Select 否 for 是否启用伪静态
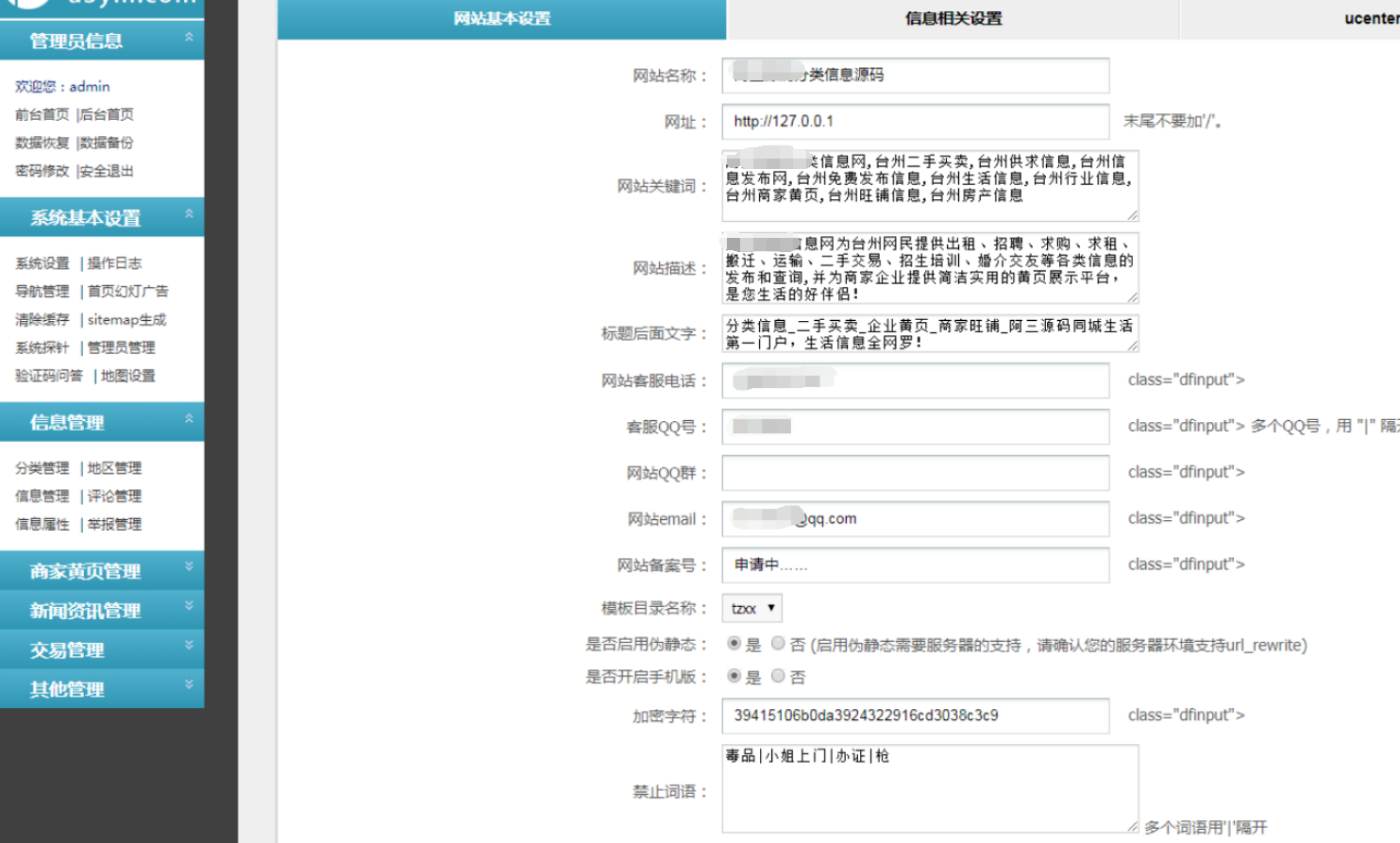The image size is (1400, 843). 776,644
